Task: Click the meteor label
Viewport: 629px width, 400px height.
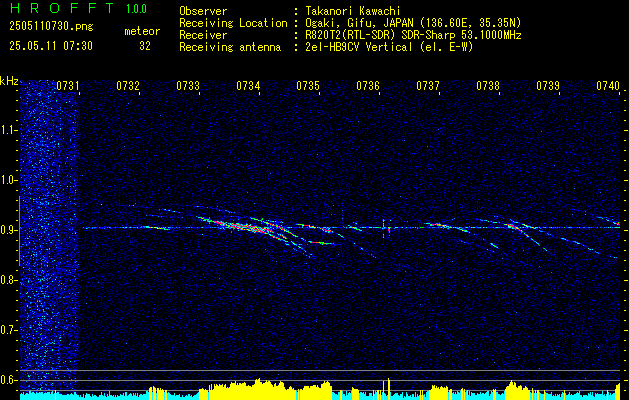Action: point(142,31)
